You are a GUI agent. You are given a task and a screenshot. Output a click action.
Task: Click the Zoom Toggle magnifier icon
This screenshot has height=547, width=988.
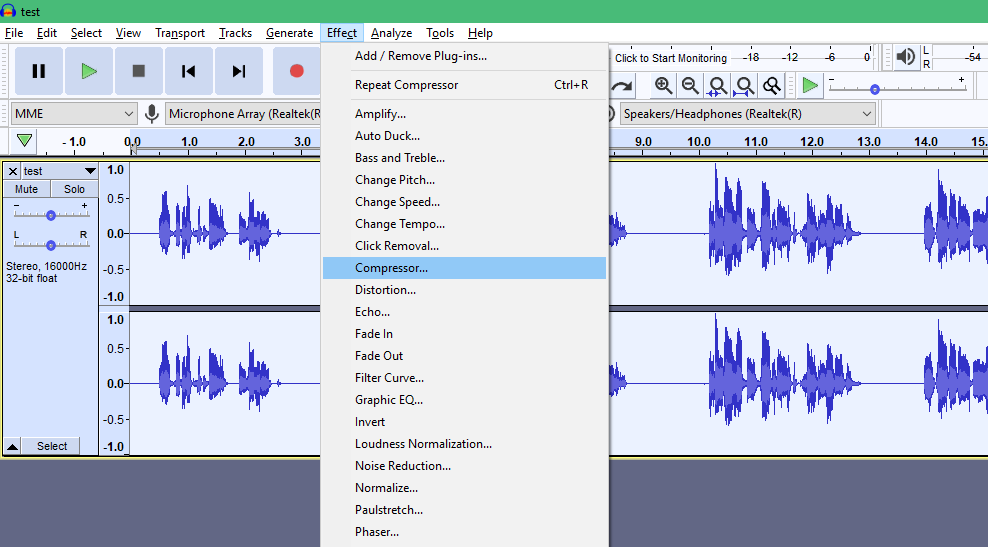pos(771,86)
